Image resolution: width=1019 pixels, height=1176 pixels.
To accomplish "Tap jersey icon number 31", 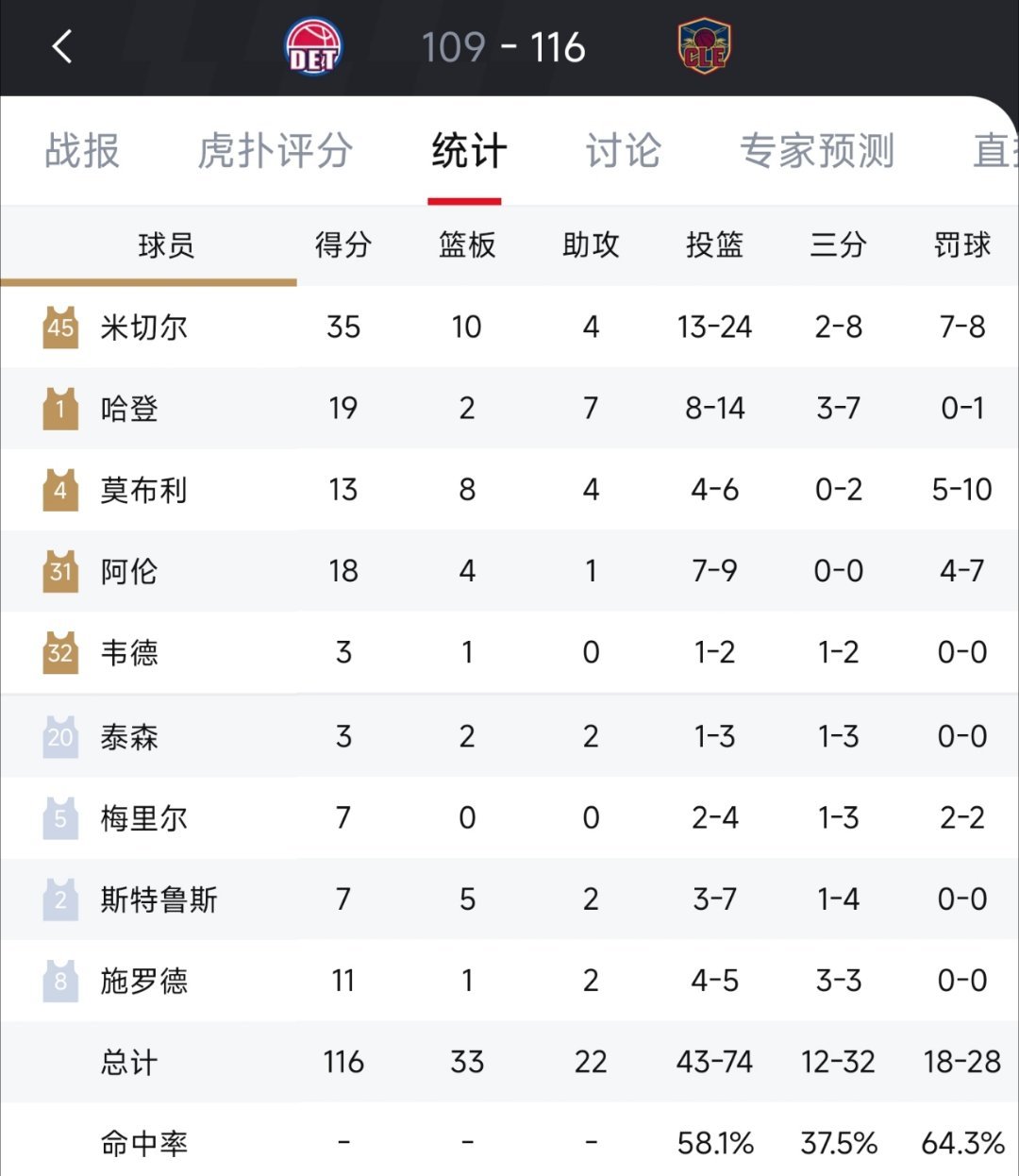I will (x=60, y=571).
